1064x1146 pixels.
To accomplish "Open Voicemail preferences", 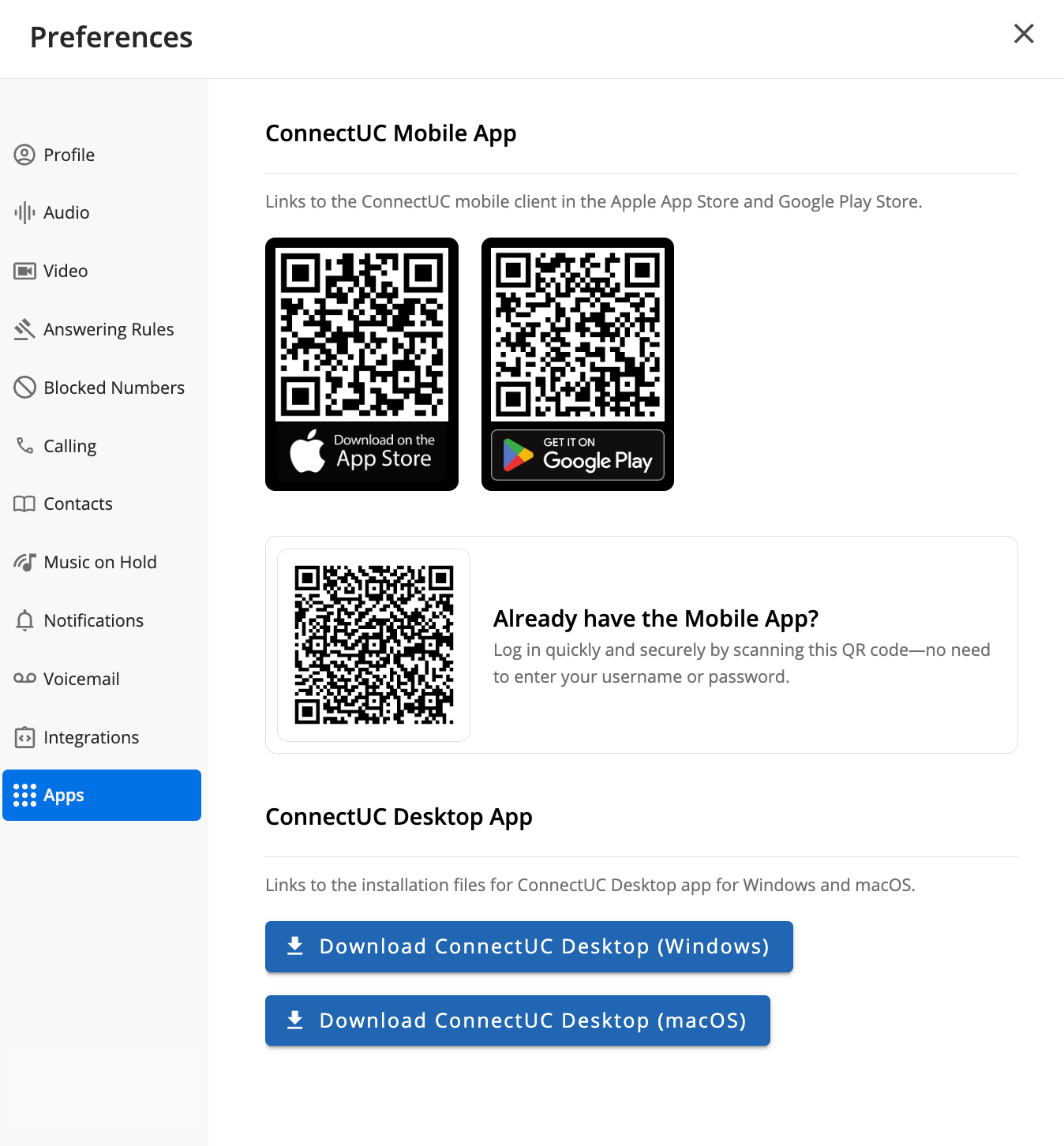I will coord(102,679).
